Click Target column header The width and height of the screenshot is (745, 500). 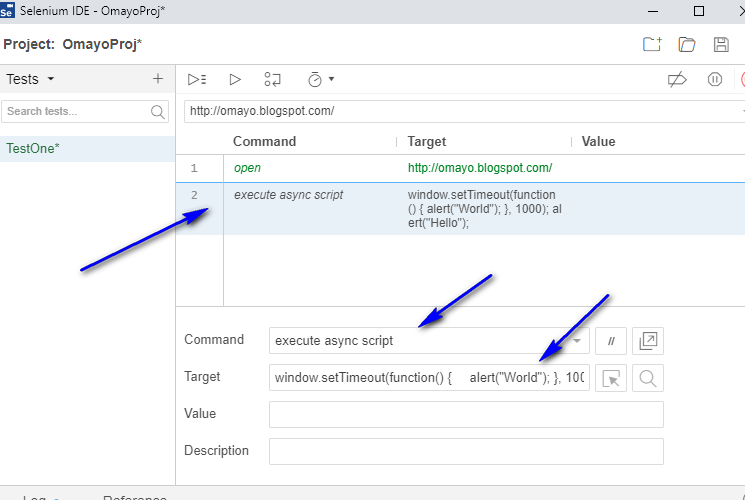tap(427, 142)
